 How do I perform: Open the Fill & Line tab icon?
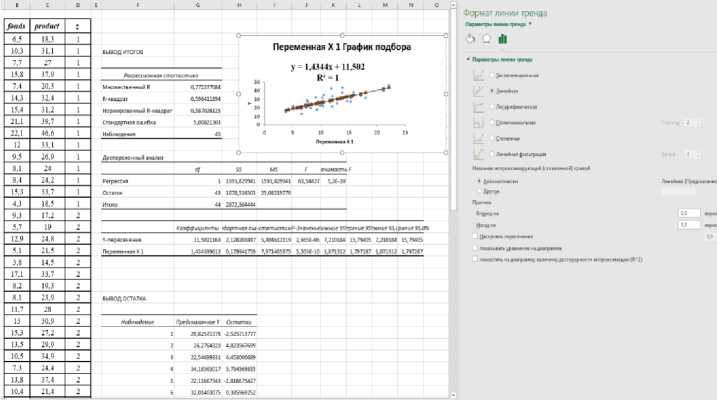pos(471,39)
